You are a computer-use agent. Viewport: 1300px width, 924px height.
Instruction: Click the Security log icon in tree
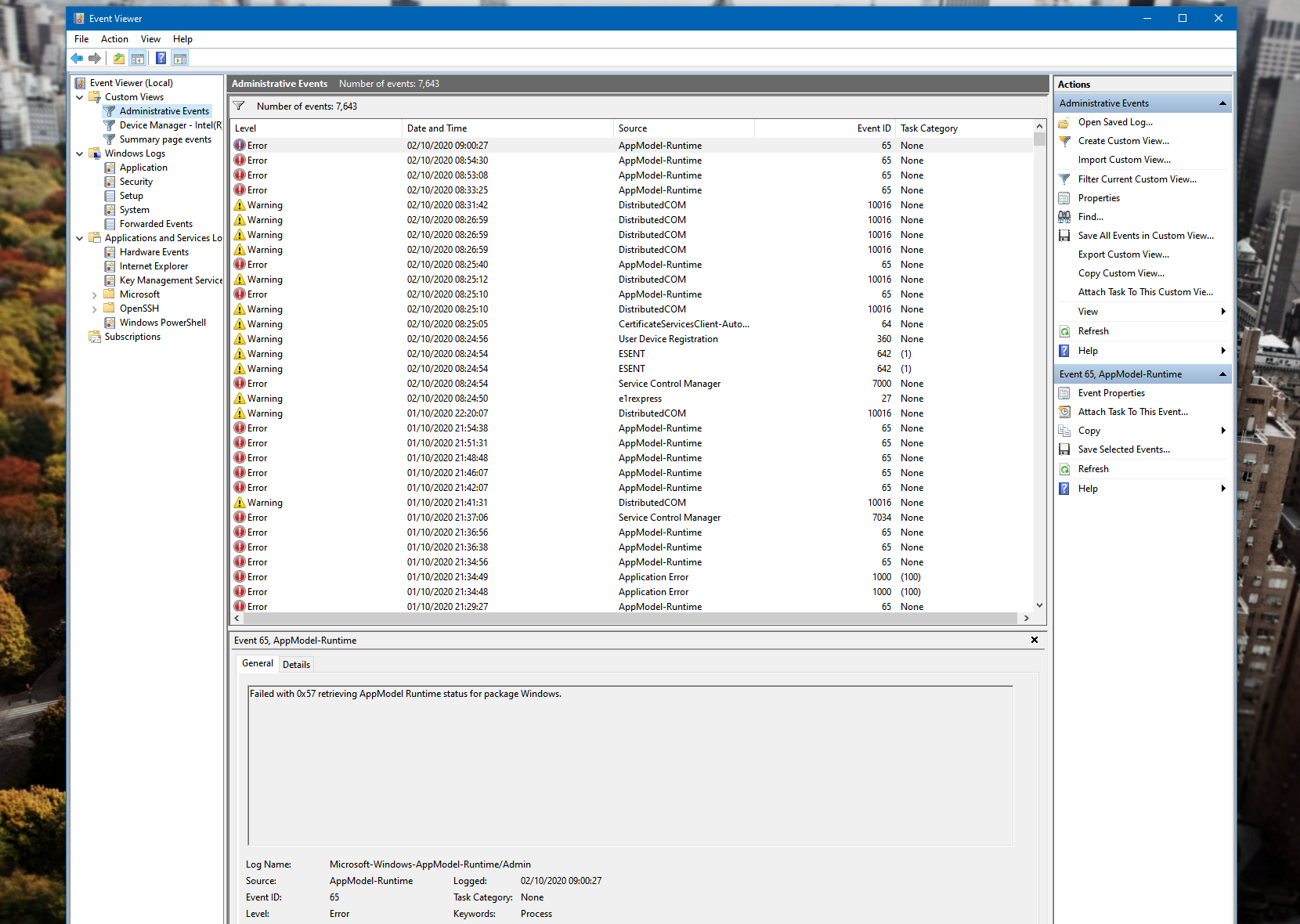coord(110,182)
